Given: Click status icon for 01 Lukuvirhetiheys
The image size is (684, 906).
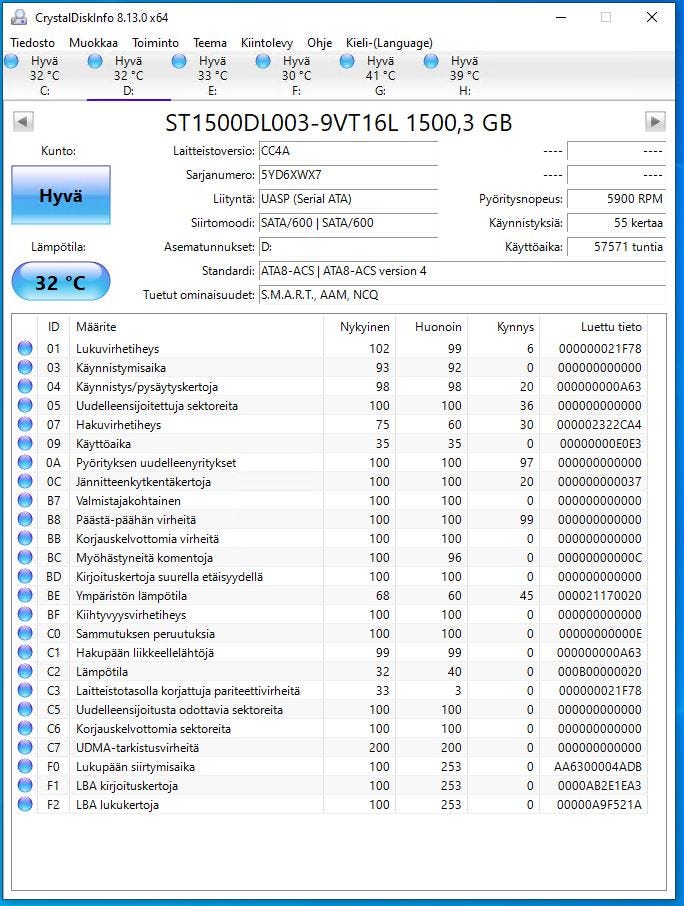Looking at the screenshot, I should click(x=25, y=348).
